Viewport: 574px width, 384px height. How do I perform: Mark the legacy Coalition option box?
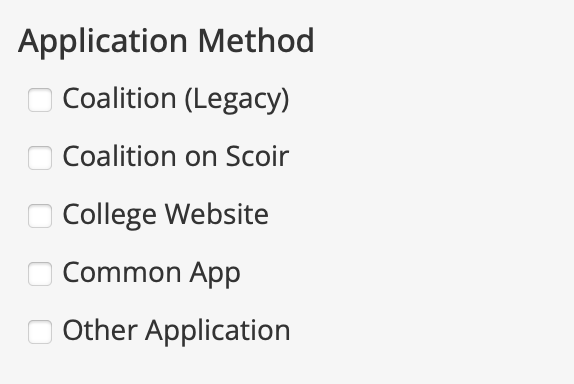(x=40, y=100)
